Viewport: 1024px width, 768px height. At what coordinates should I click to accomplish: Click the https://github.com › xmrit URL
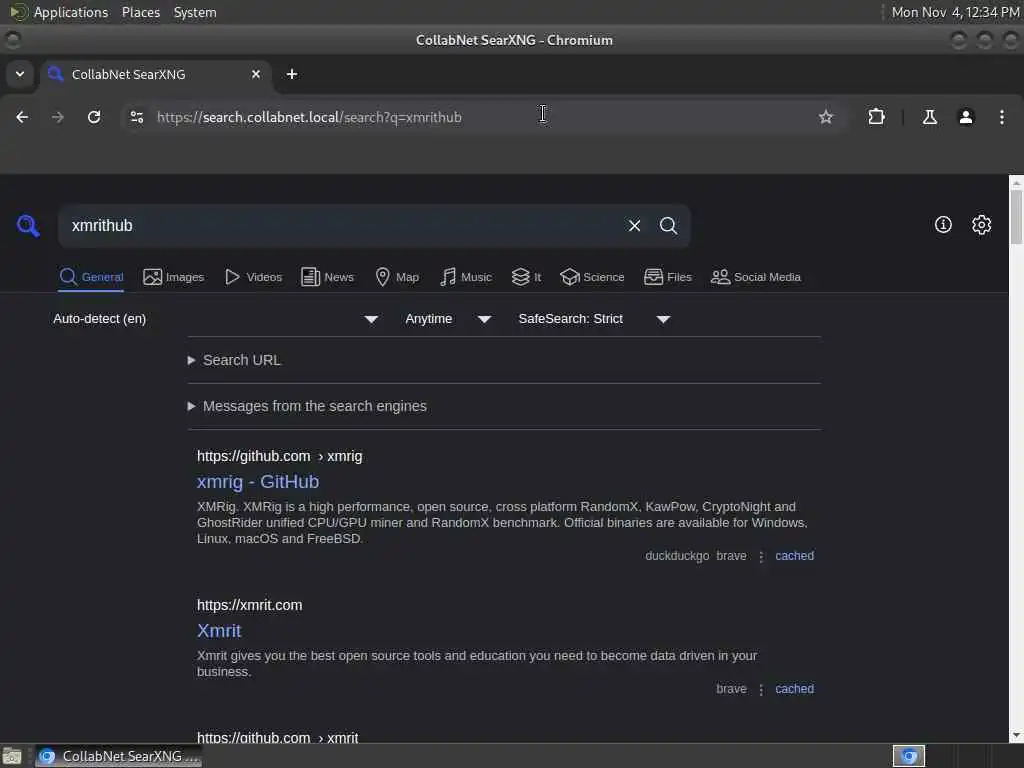point(278,737)
